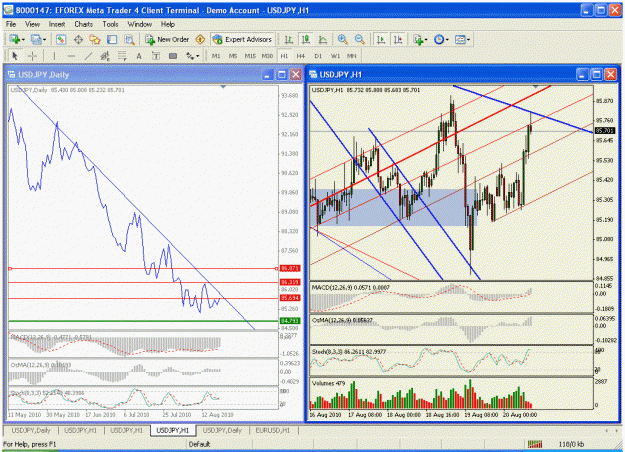
Task: Select the Fibonacci retracement tool
Action: click(x=122, y=56)
